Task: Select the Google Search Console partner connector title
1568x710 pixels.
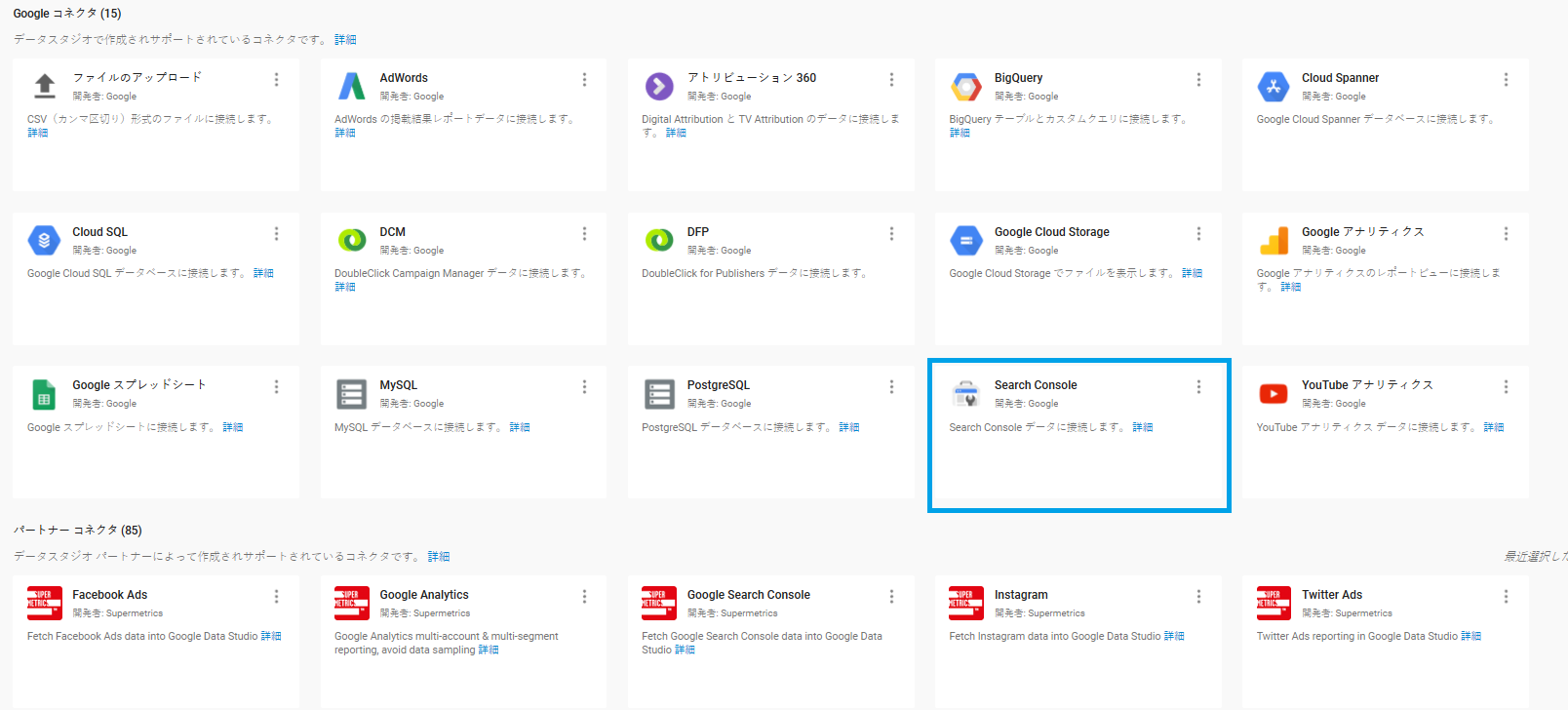Action: (748, 595)
